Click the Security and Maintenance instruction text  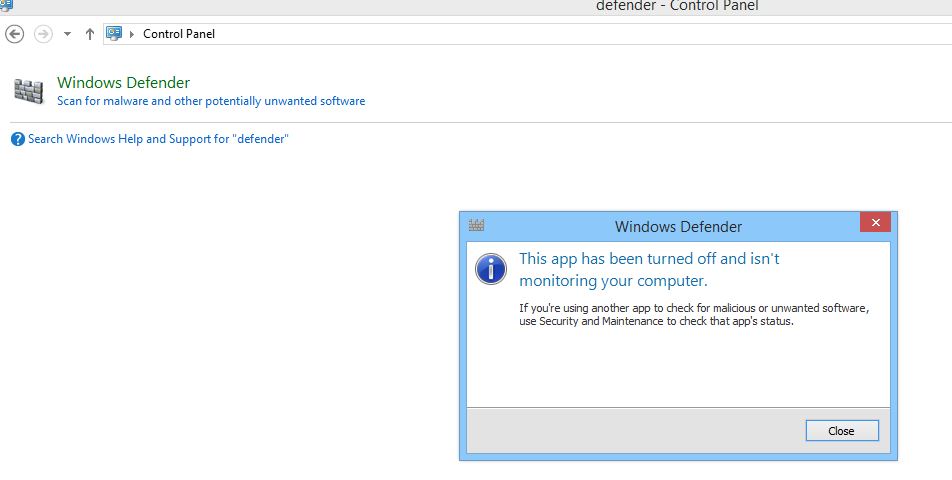[x=694, y=314]
